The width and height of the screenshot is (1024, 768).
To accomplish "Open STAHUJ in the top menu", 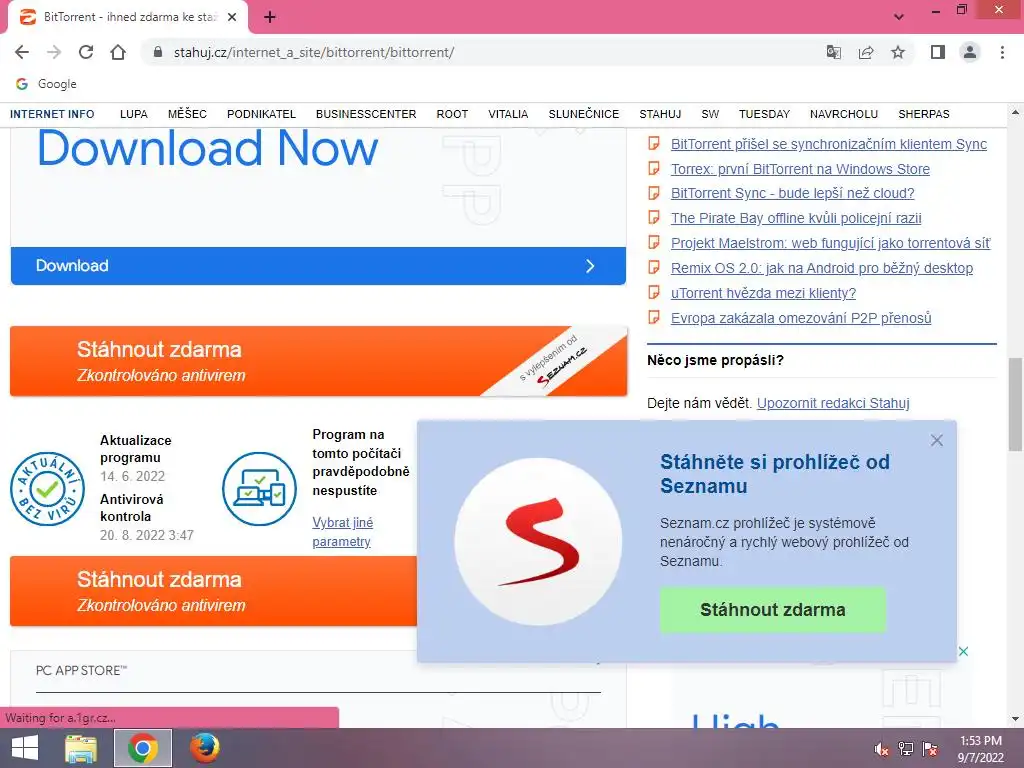I will tap(660, 114).
